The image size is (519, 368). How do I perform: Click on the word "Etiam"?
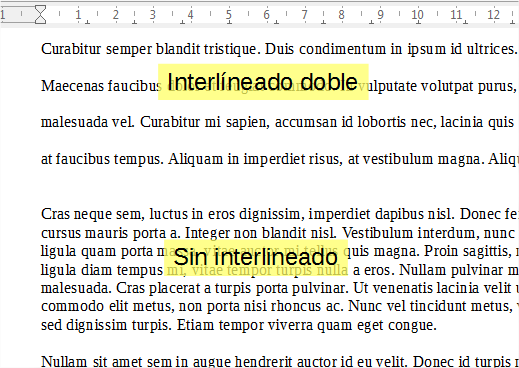(x=195, y=325)
